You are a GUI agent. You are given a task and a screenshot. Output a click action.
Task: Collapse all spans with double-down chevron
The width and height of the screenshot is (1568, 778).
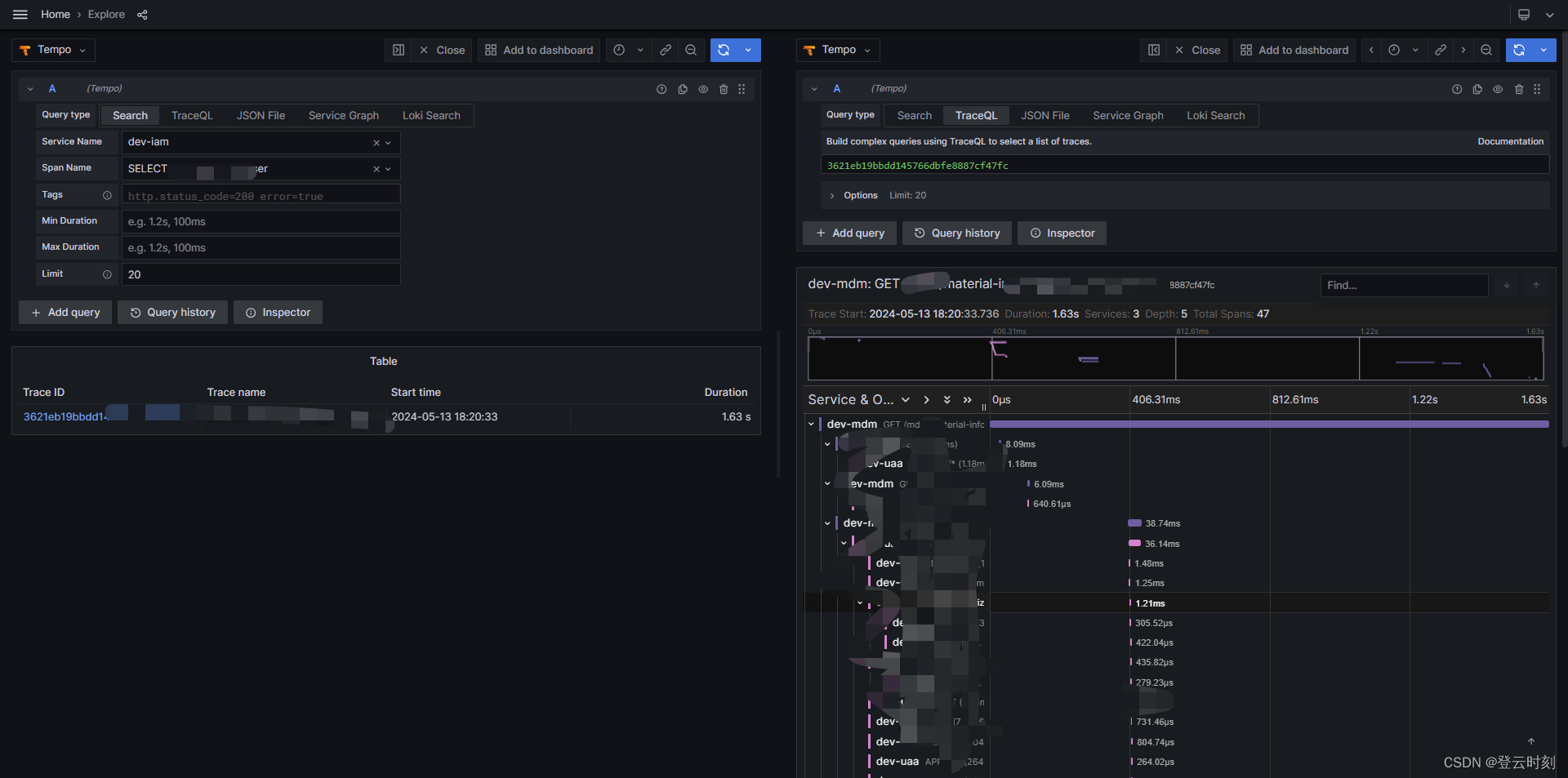[947, 400]
